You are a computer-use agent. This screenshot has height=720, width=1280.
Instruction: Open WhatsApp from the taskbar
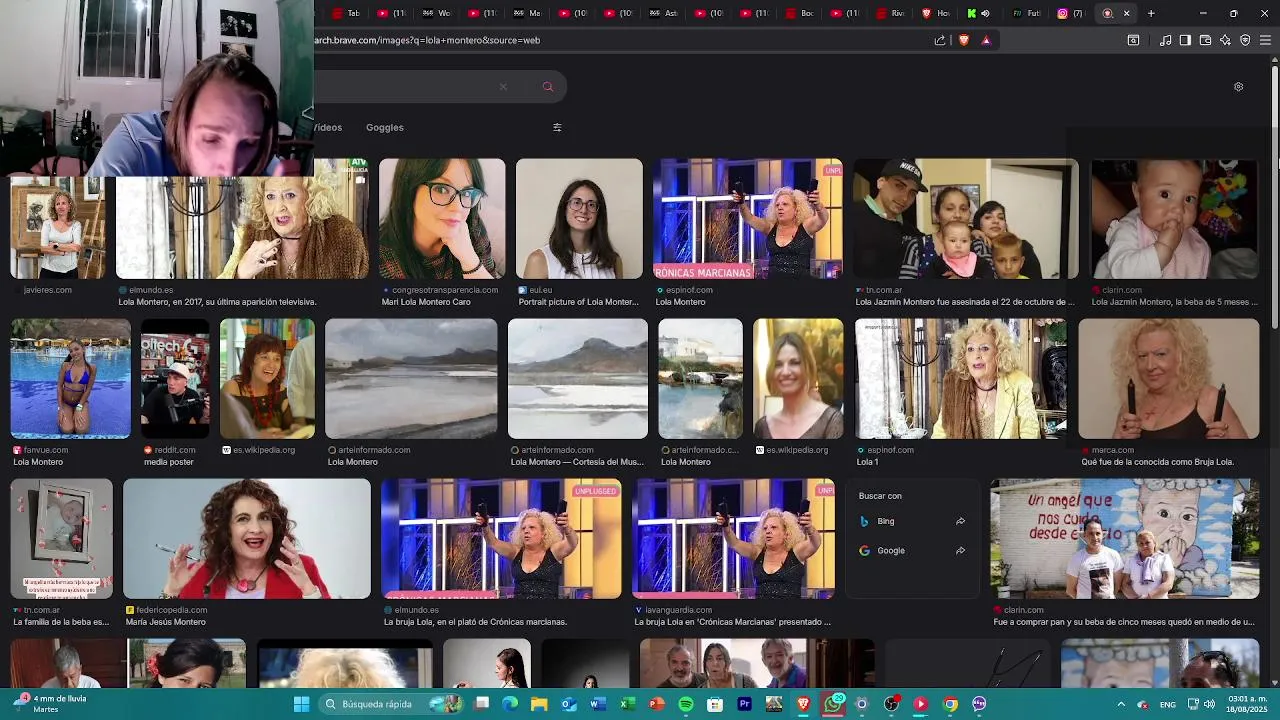(833, 704)
